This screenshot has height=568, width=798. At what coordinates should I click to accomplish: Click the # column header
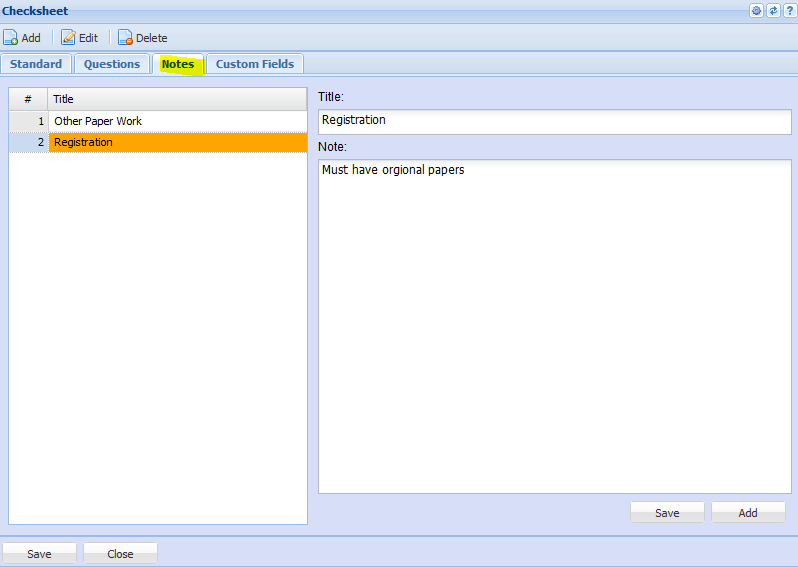pyautogui.click(x=28, y=99)
